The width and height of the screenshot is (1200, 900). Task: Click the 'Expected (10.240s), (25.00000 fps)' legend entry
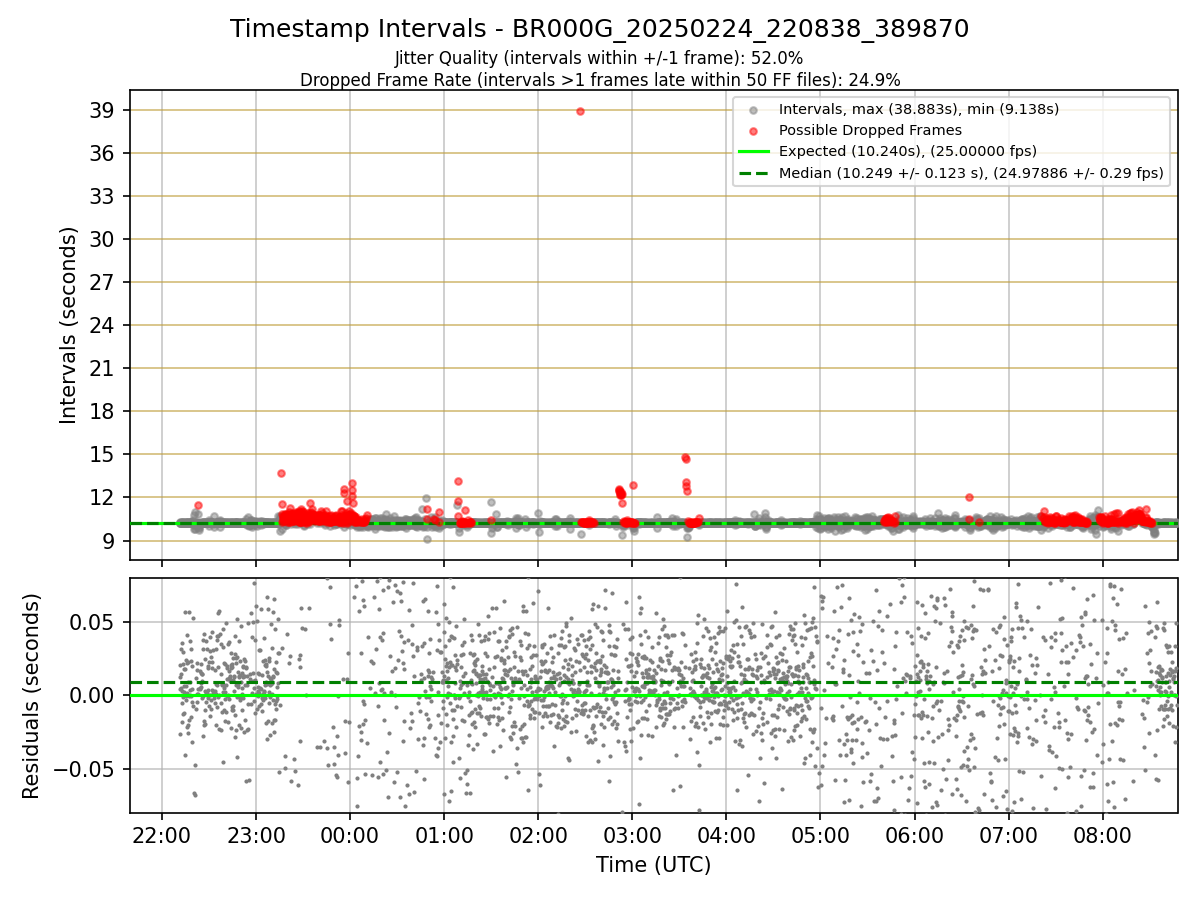[x=907, y=151]
